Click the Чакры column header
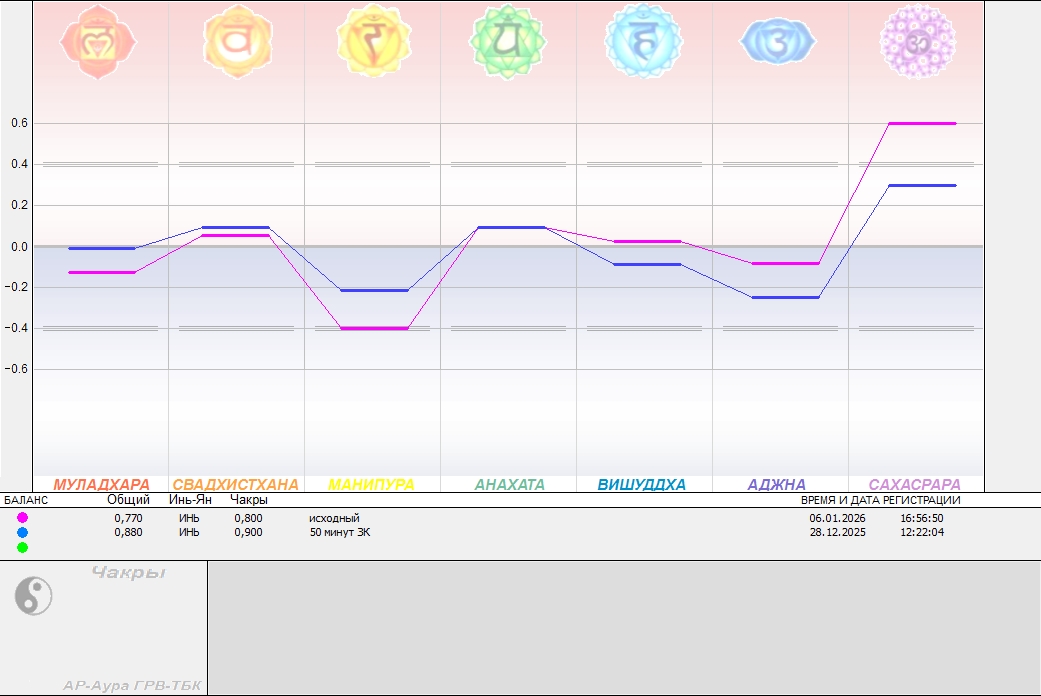1041x696 pixels. [x=249, y=499]
